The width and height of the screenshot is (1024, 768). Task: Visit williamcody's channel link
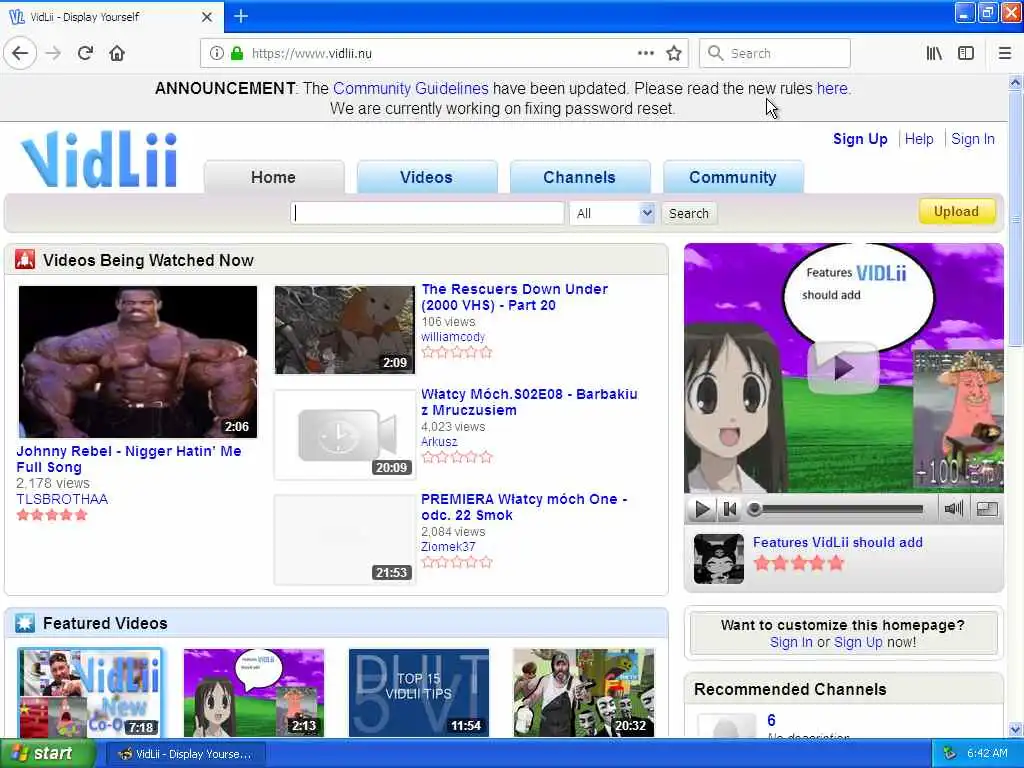point(453,337)
